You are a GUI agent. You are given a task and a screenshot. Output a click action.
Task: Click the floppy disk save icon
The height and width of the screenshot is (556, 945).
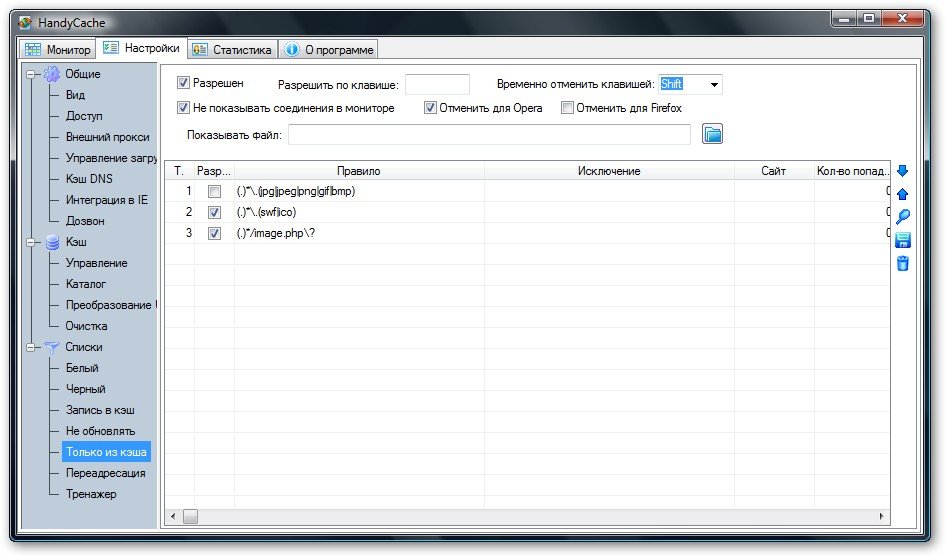[x=902, y=240]
